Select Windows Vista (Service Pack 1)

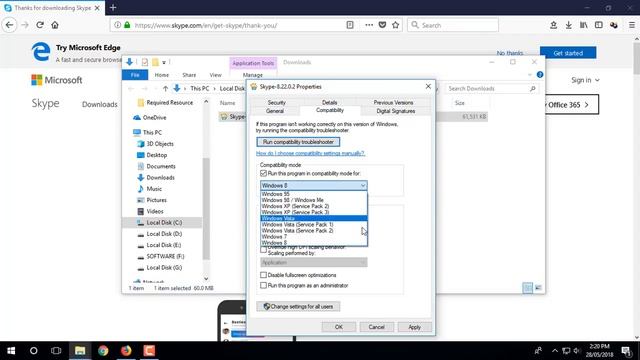pyautogui.click(x=313, y=224)
